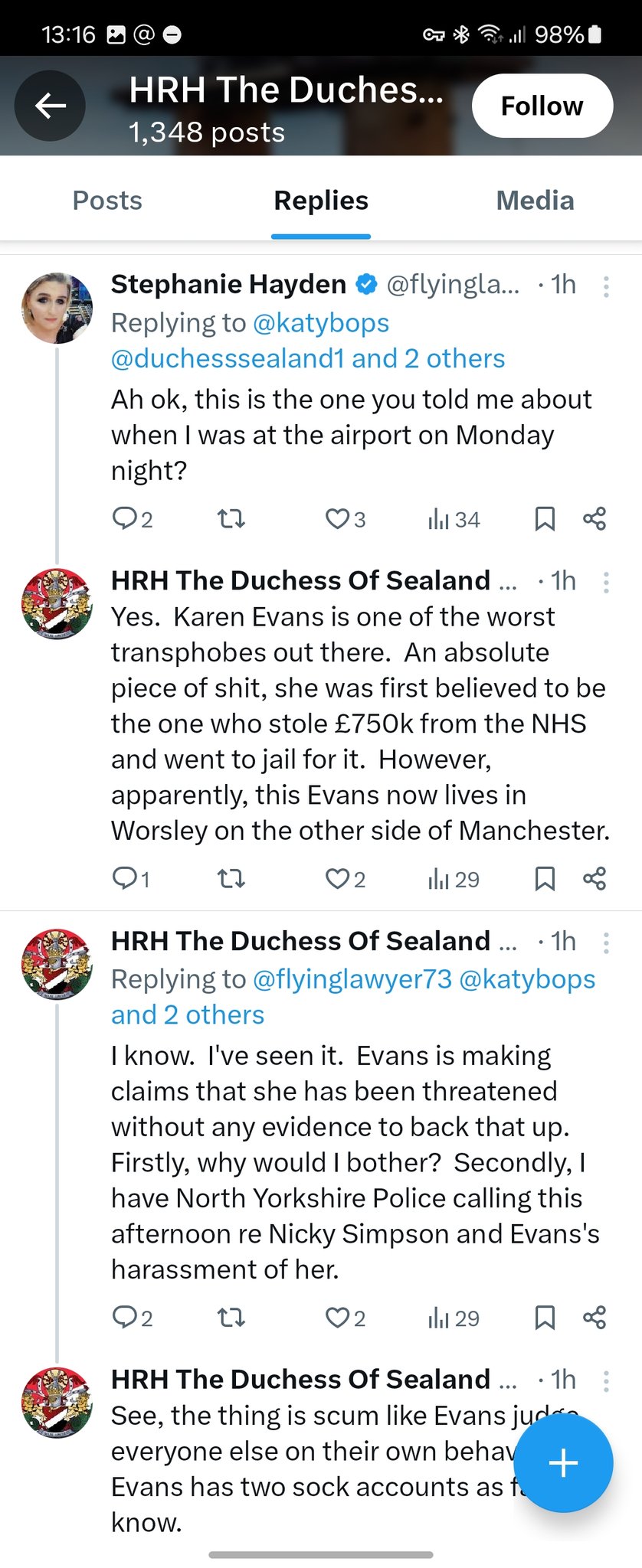View analytics for North Yorkshire Police post
This screenshot has height=1568, width=642.
[x=454, y=1318]
